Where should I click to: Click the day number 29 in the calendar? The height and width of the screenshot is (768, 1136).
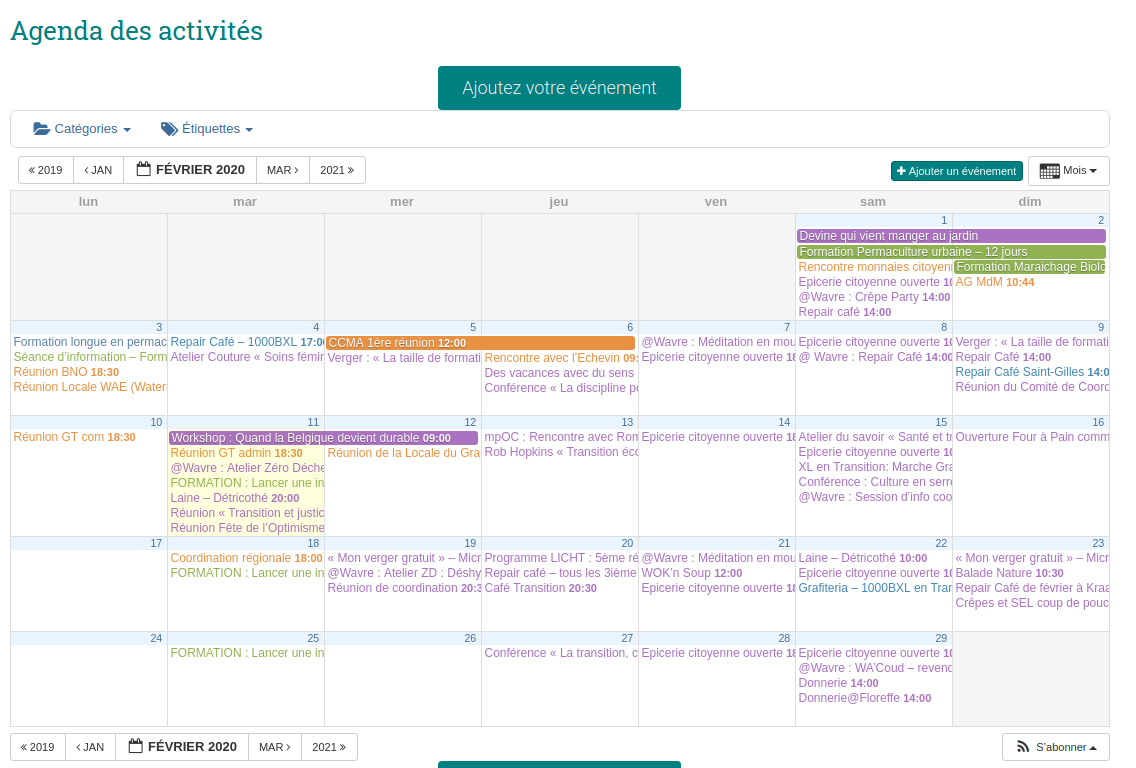click(x=940, y=638)
